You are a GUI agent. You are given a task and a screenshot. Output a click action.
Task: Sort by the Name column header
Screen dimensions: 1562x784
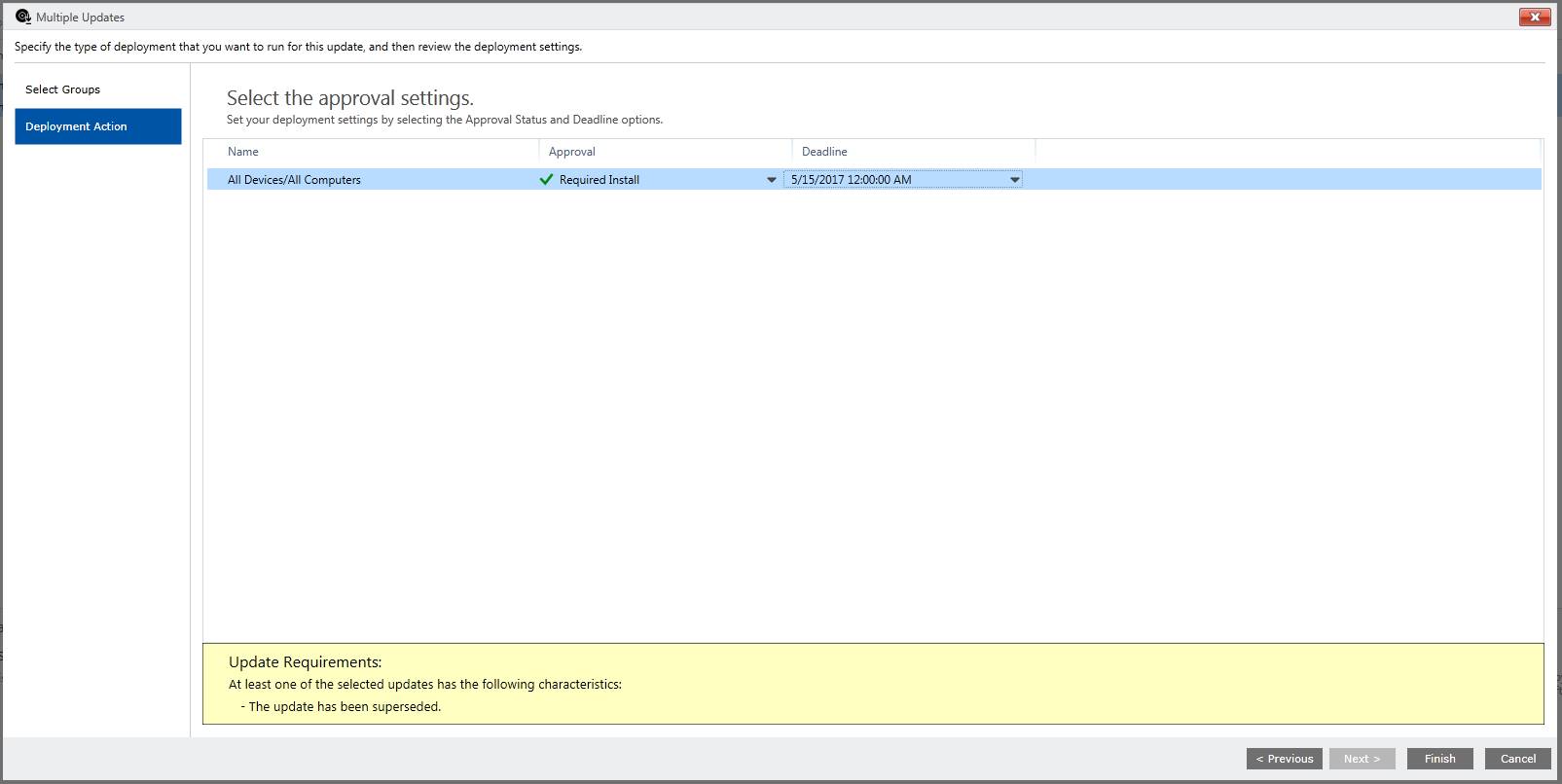243,152
